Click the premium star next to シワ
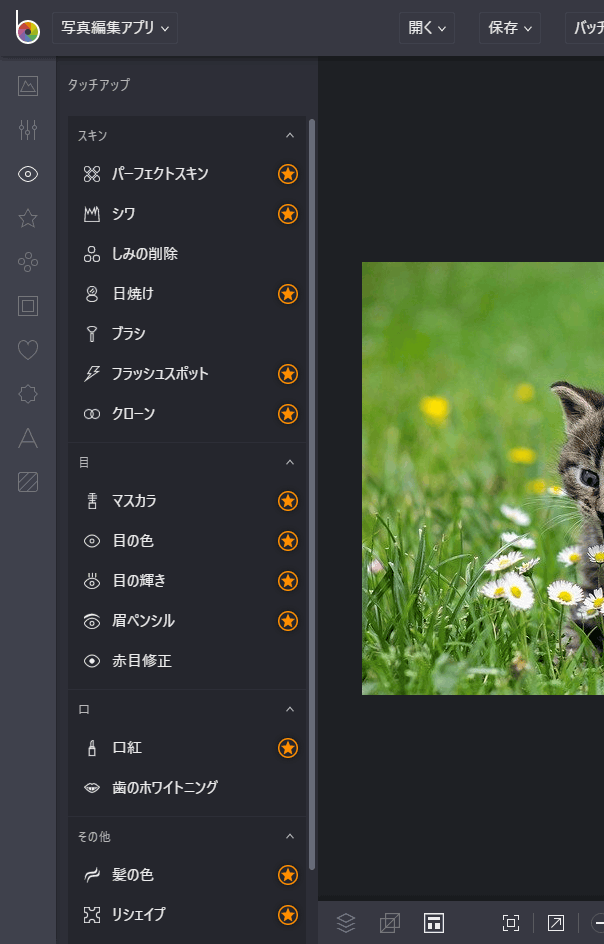 pyautogui.click(x=288, y=214)
